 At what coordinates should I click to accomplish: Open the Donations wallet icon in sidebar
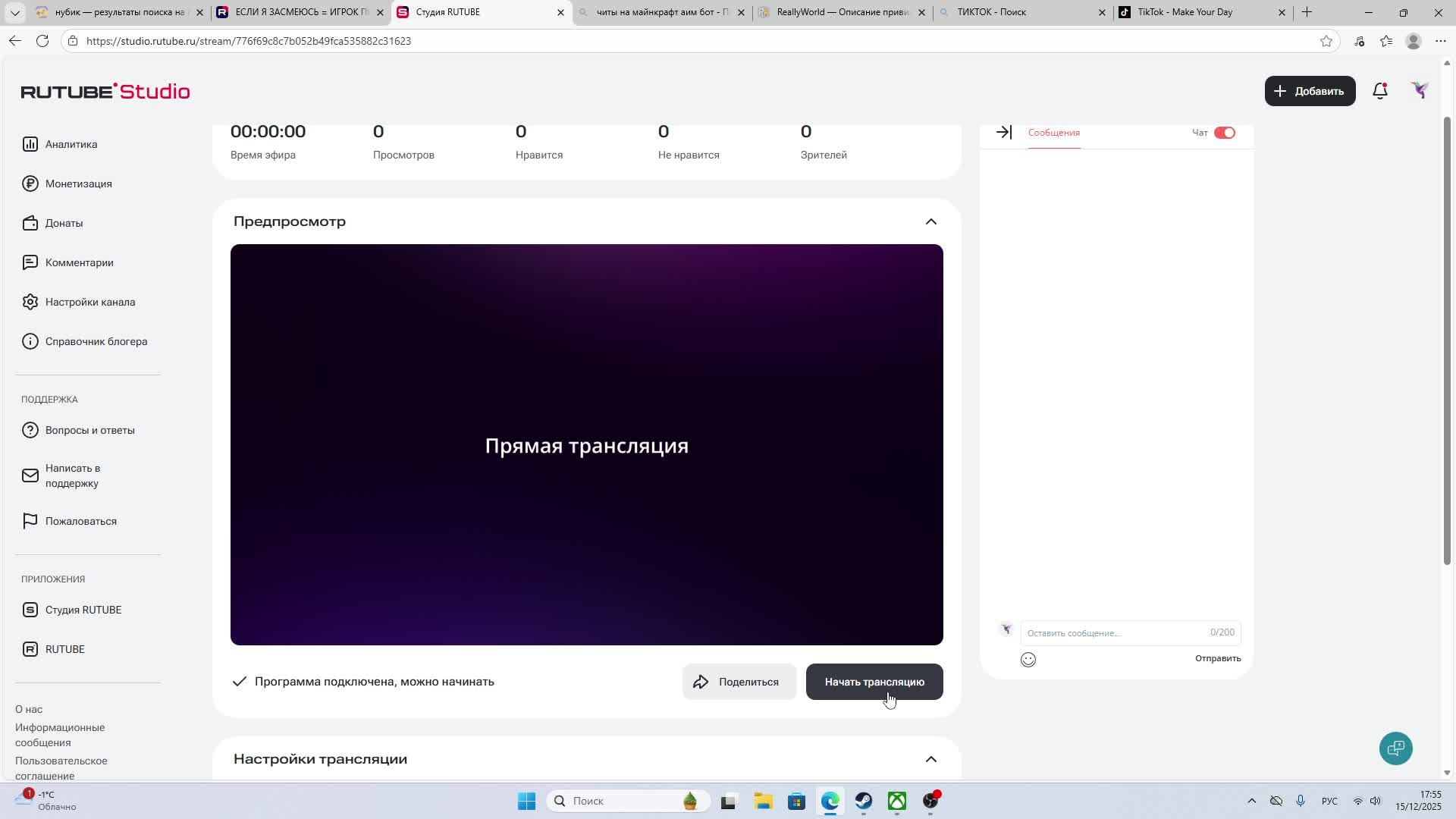(x=30, y=223)
